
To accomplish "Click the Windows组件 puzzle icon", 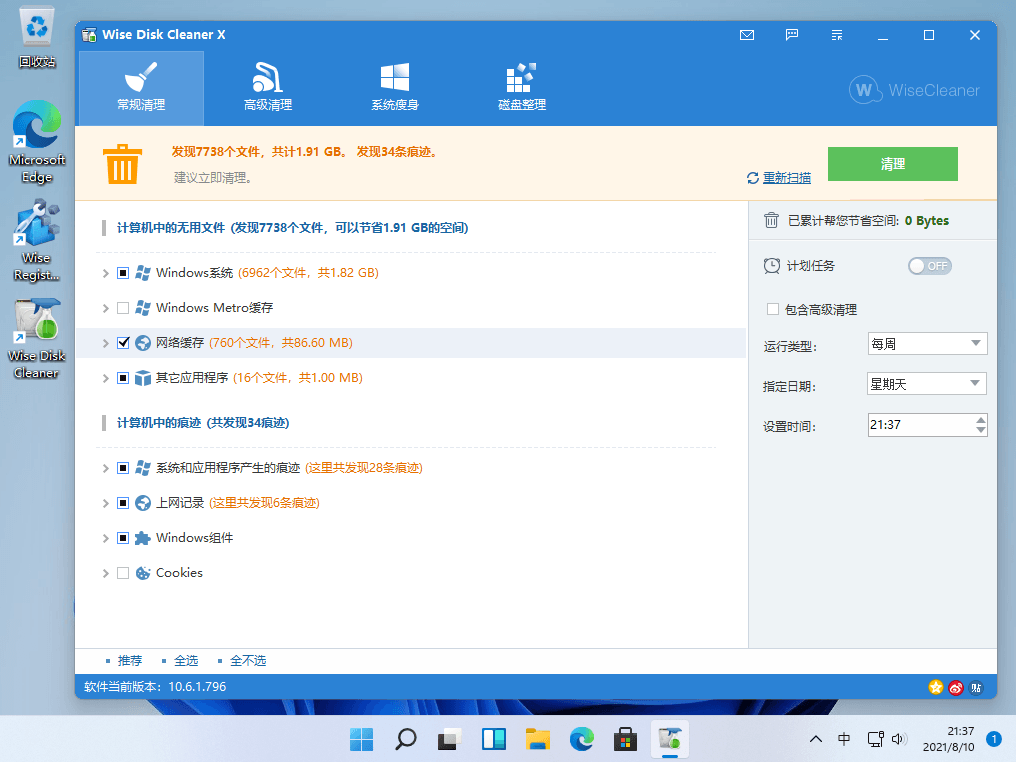I will coord(143,538).
